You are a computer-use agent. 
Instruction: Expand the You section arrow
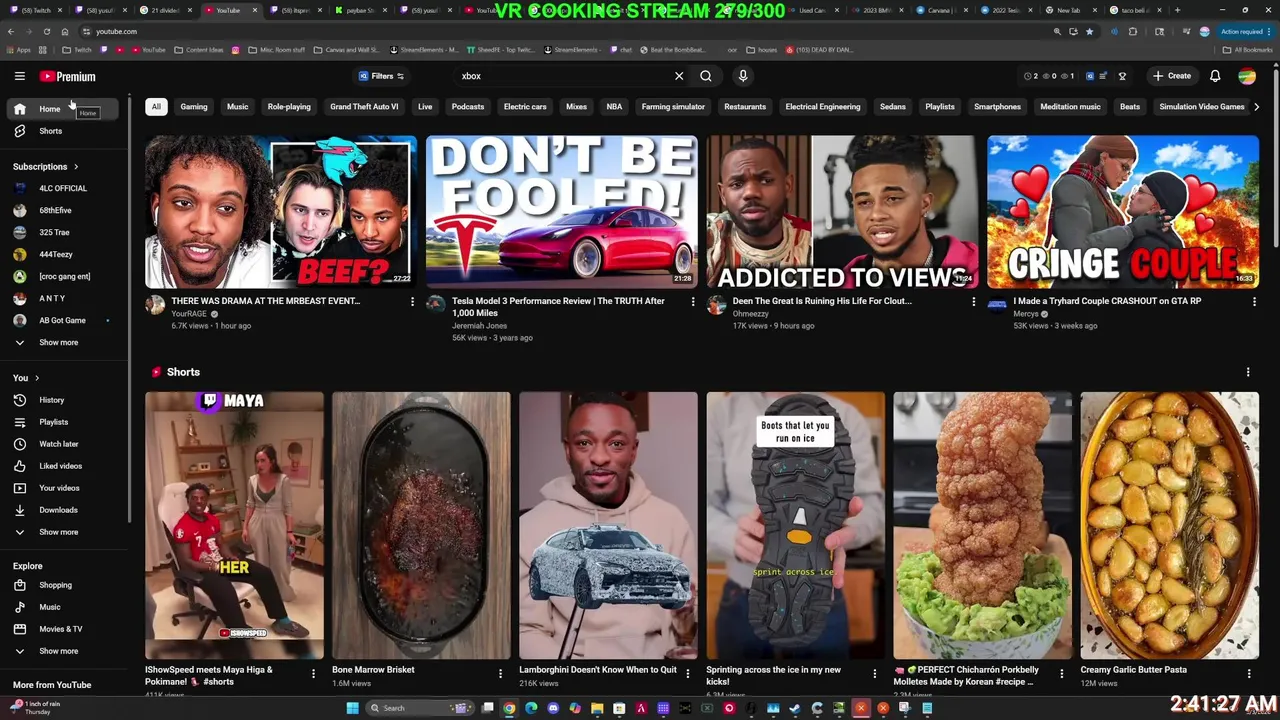(x=37, y=378)
